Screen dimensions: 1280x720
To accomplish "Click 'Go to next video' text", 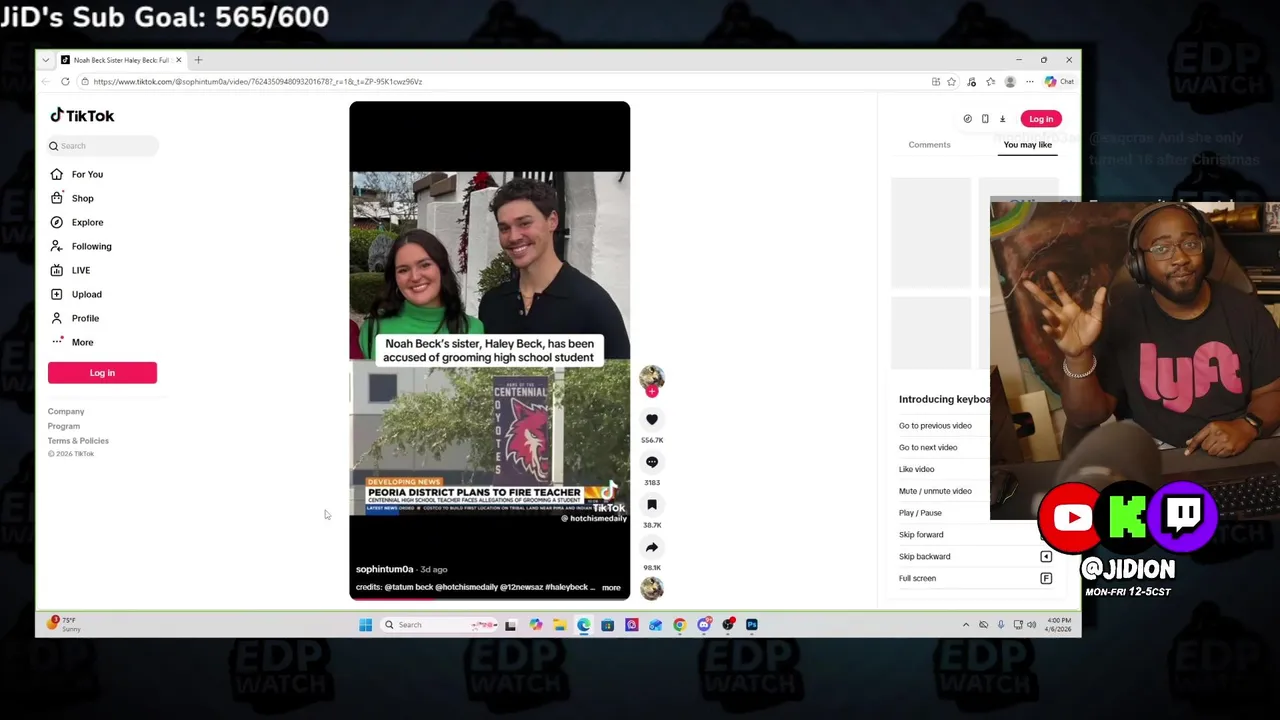I will [928, 448].
